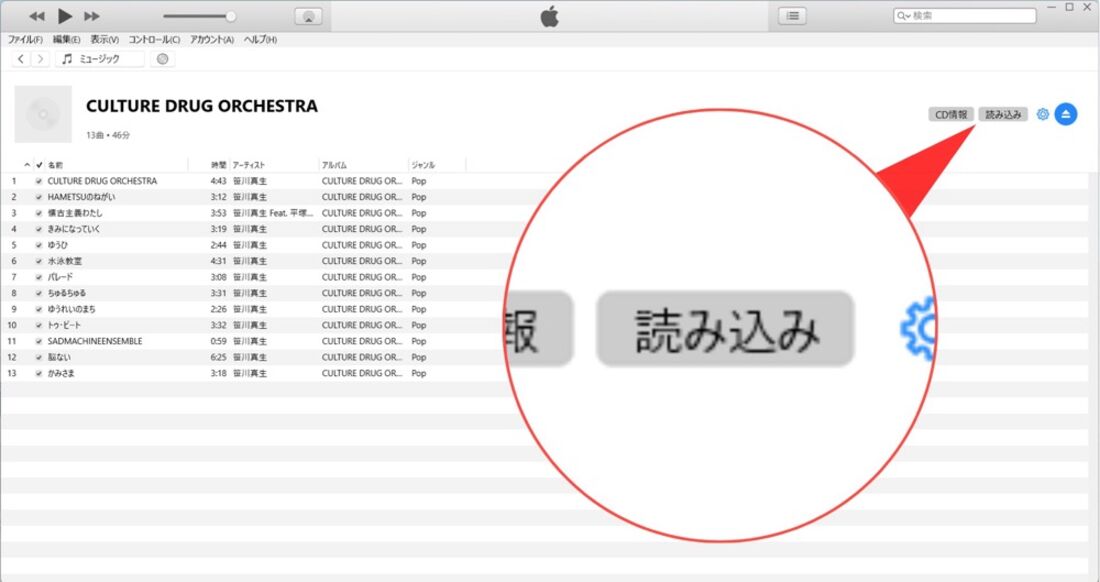Uncheck the きみになっていく track checkbox
Viewport: 1100px width, 582px height.
pyautogui.click(x=39, y=229)
